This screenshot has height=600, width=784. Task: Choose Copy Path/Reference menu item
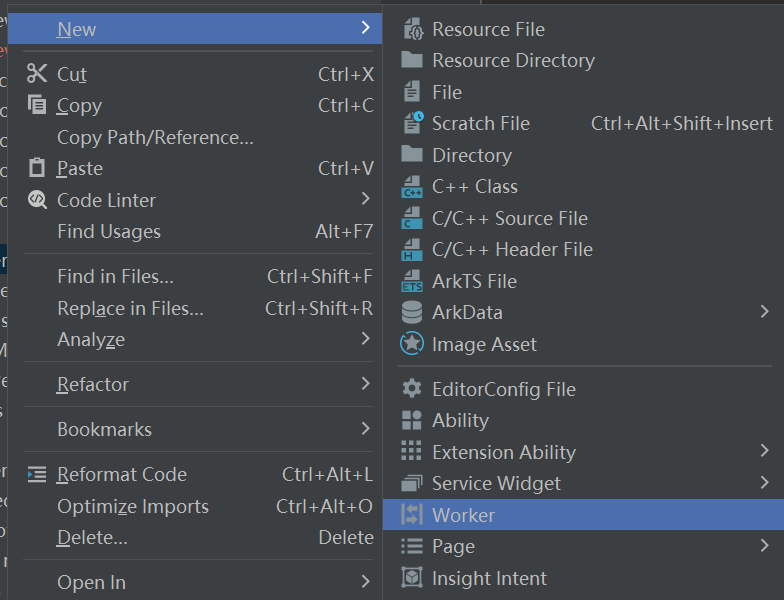pos(155,137)
